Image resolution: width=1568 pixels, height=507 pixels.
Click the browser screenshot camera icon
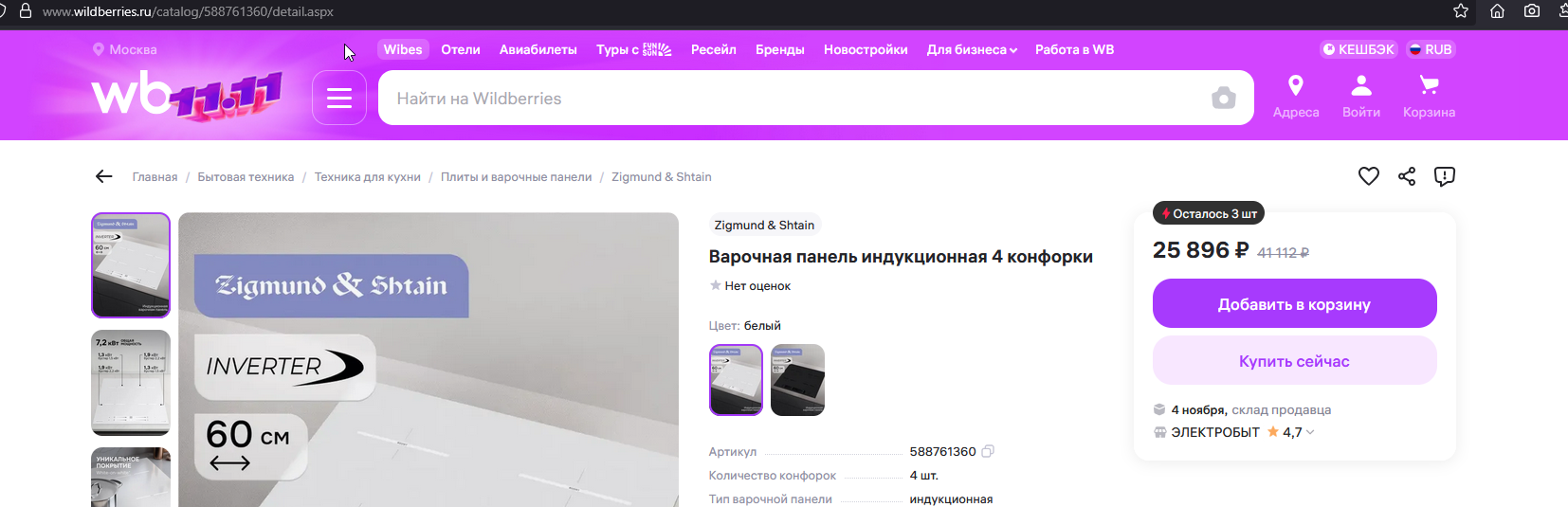(1532, 11)
